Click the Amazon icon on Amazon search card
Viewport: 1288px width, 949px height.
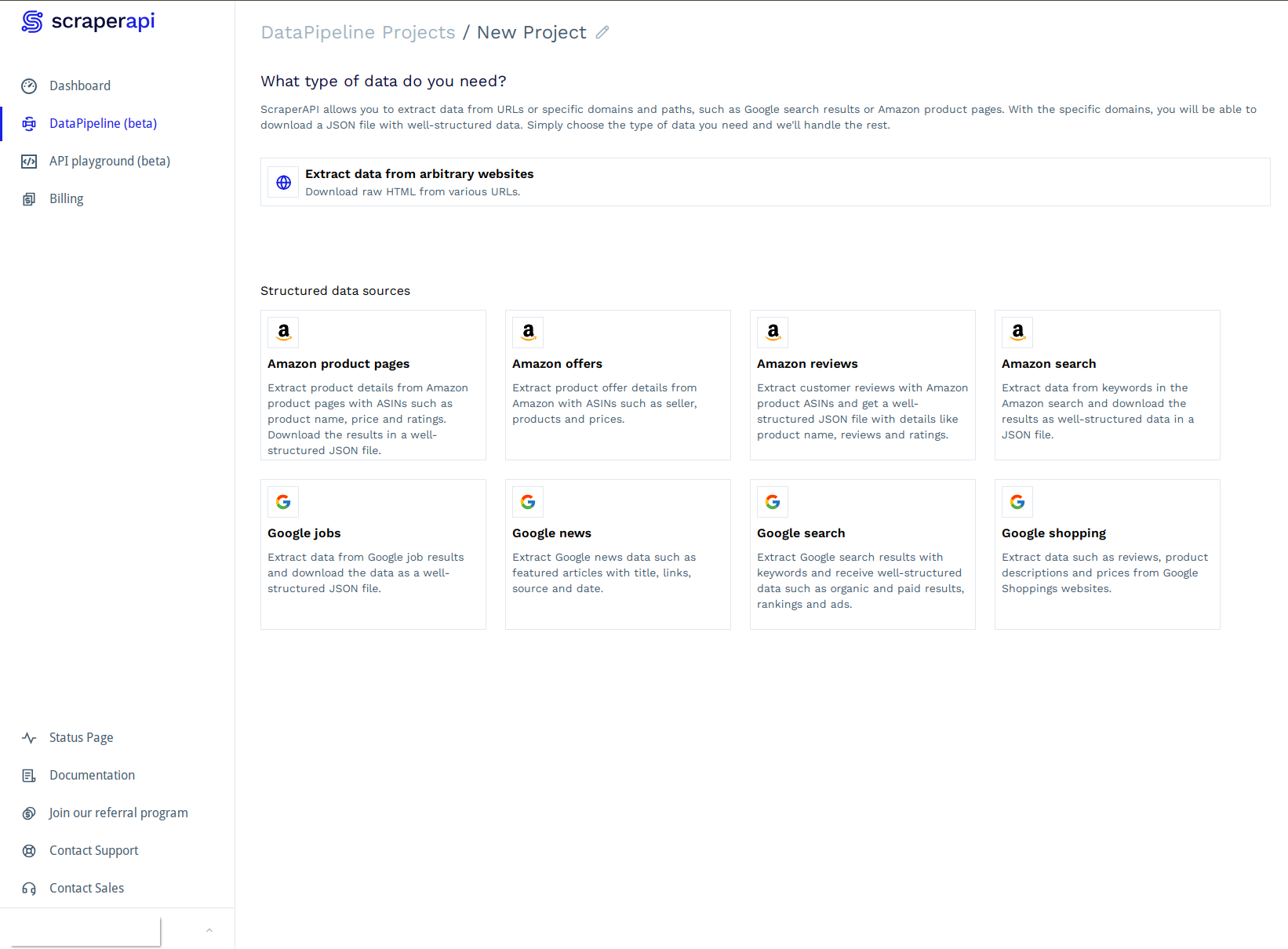[1017, 333]
